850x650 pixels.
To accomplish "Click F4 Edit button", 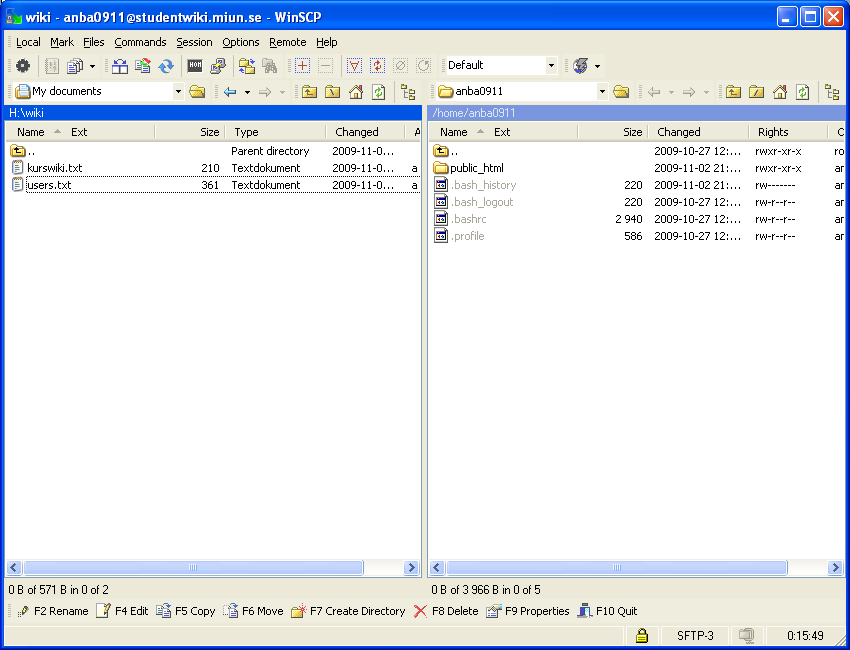I will pyautogui.click(x=123, y=611).
